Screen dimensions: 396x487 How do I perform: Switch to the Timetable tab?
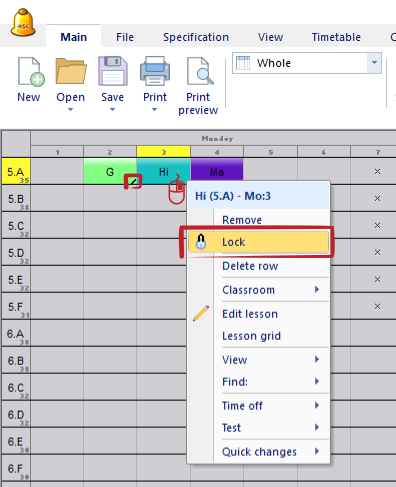[336, 37]
